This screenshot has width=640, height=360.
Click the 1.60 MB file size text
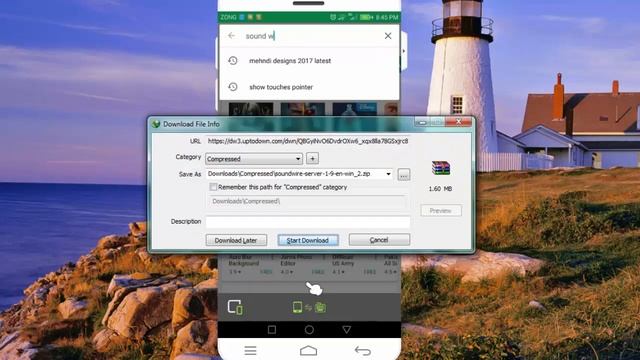coord(440,189)
